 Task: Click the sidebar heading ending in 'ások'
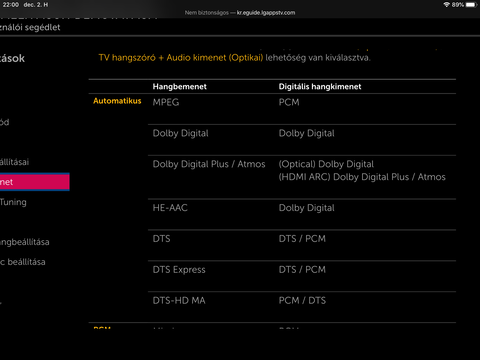point(12,58)
